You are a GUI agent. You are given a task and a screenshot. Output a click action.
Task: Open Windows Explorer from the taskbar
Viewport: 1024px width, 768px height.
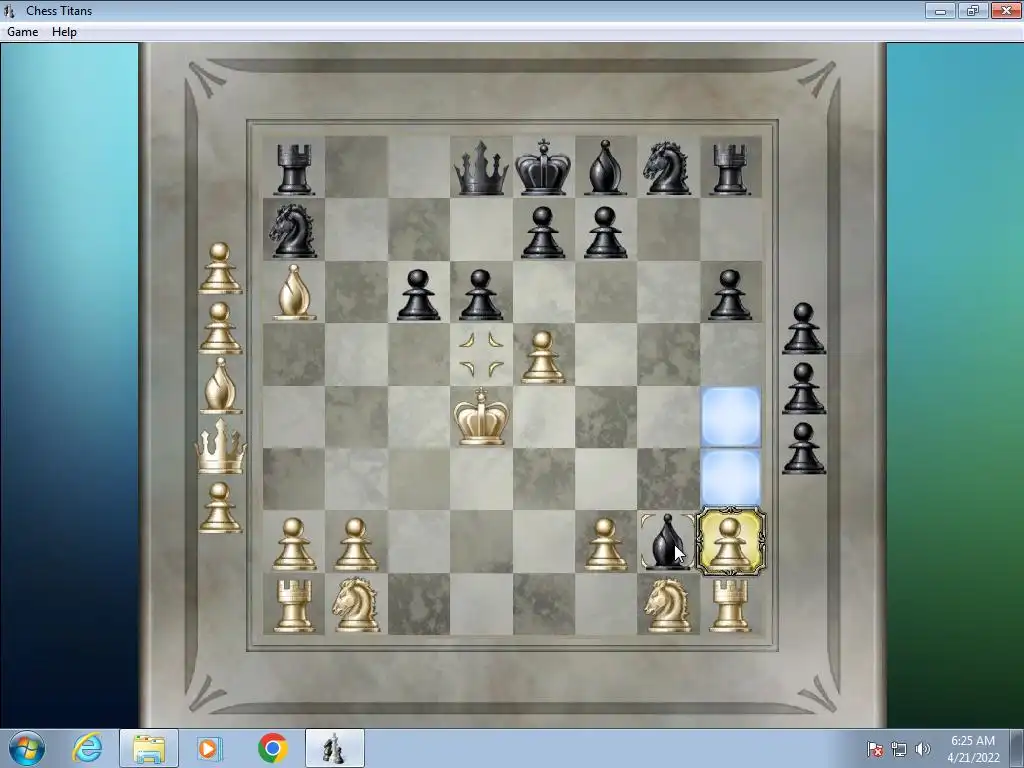[x=149, y=748]
